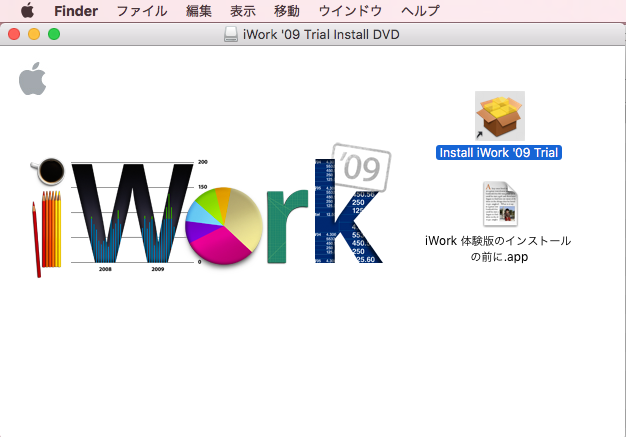Select the iWork 体験版のインストールの前に document icon

(x=500, y=204)
